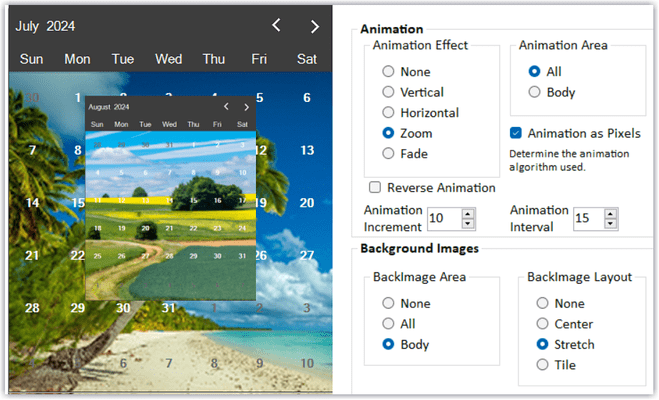Click July 2024 month title
The height and width of the screenshot is (400, 659).
[x=45, y=26]
